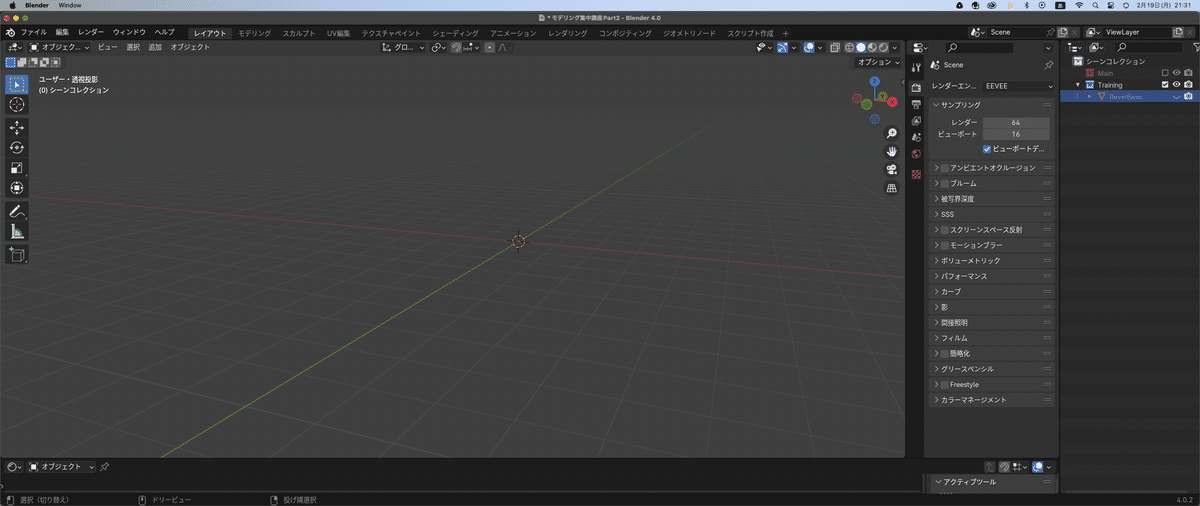
Task: Open the macOS Window menu
Action: 70,5
